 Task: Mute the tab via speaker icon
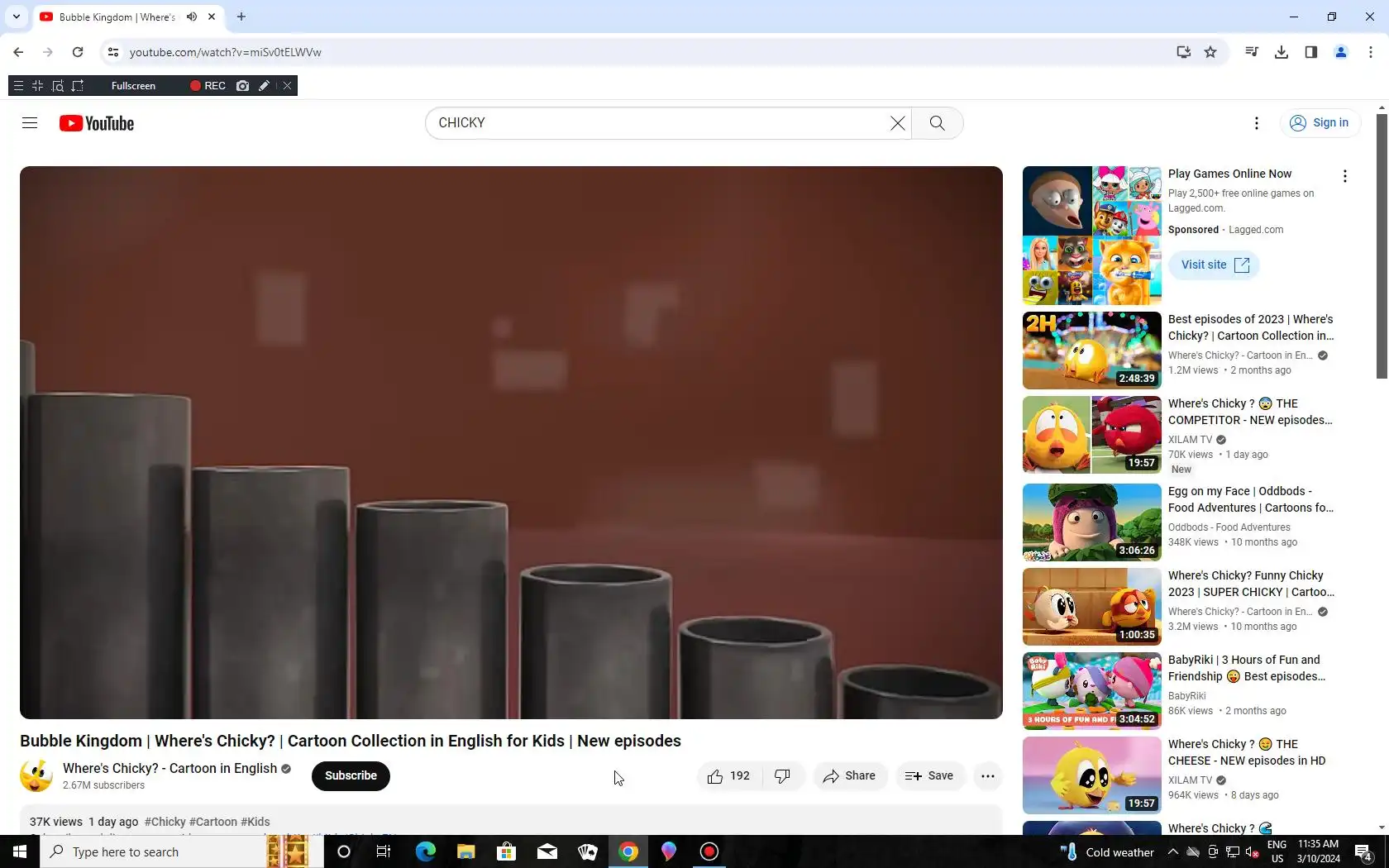(192, 17)
